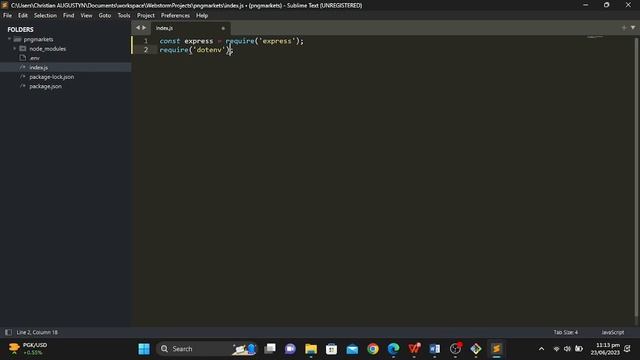The height and width of the screenshot is (360, 640).
Task: Open the diamond-shaped taskbar app
Action: (476, 349)
